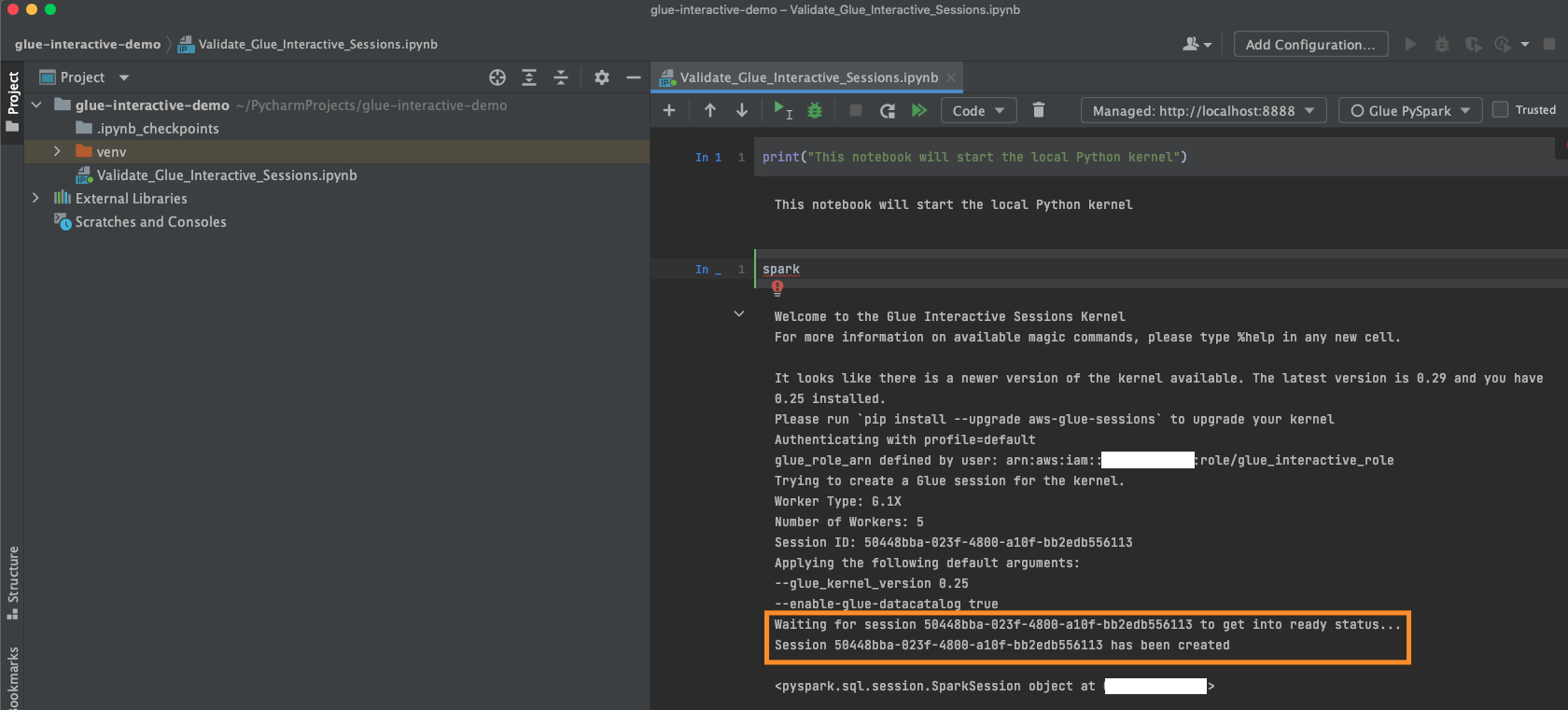Open the Managed localhost:8888 server dropdown
This screenshot has width=1568, height=710.
(x=1203, y=110)
